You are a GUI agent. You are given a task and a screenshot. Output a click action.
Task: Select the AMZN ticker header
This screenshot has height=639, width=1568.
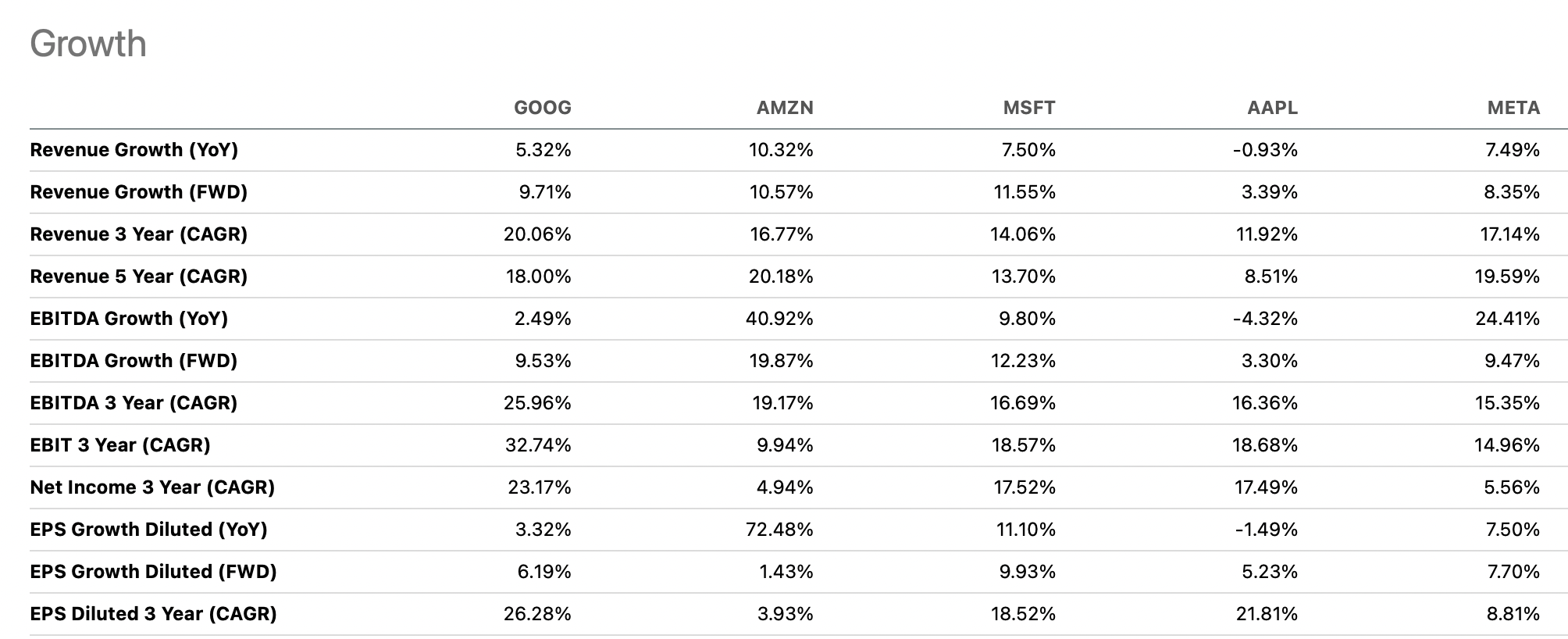click(x=784, y=108)
